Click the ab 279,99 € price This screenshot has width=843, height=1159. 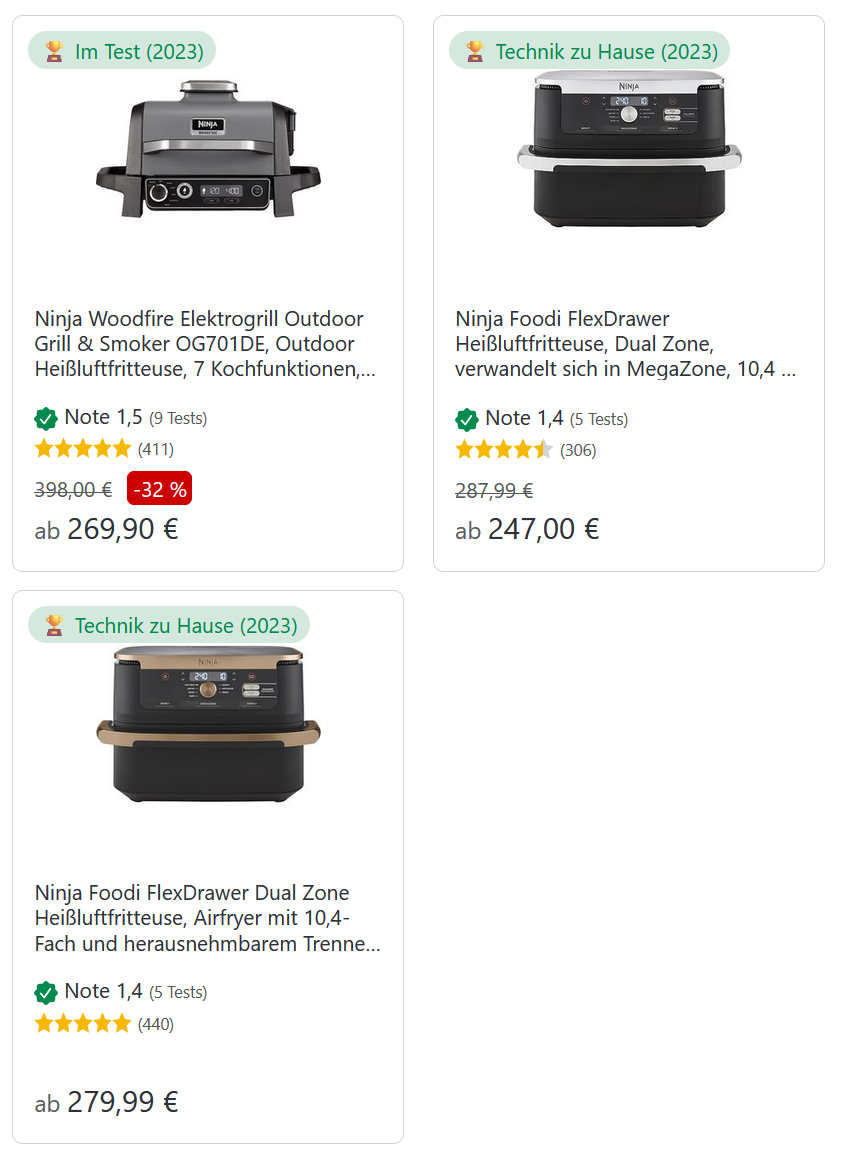click(x=107, y=1103)
